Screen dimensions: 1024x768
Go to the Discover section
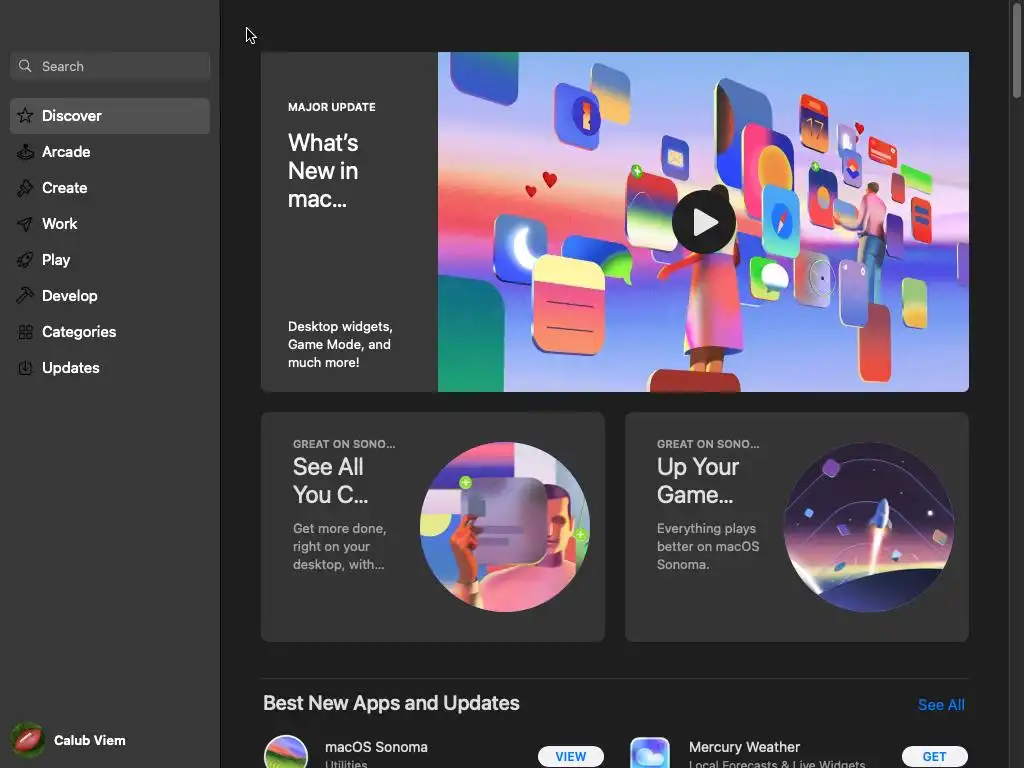point(110,116)
